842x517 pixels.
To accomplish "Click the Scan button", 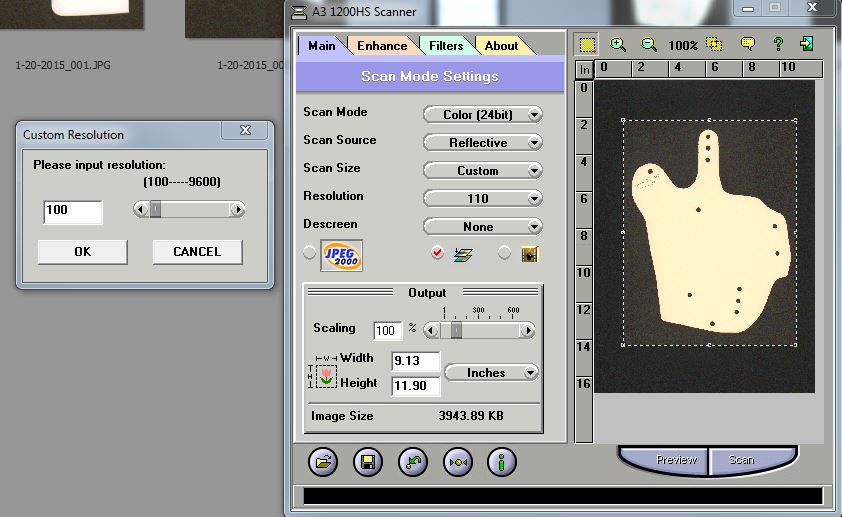I will (x=741, y=460).
